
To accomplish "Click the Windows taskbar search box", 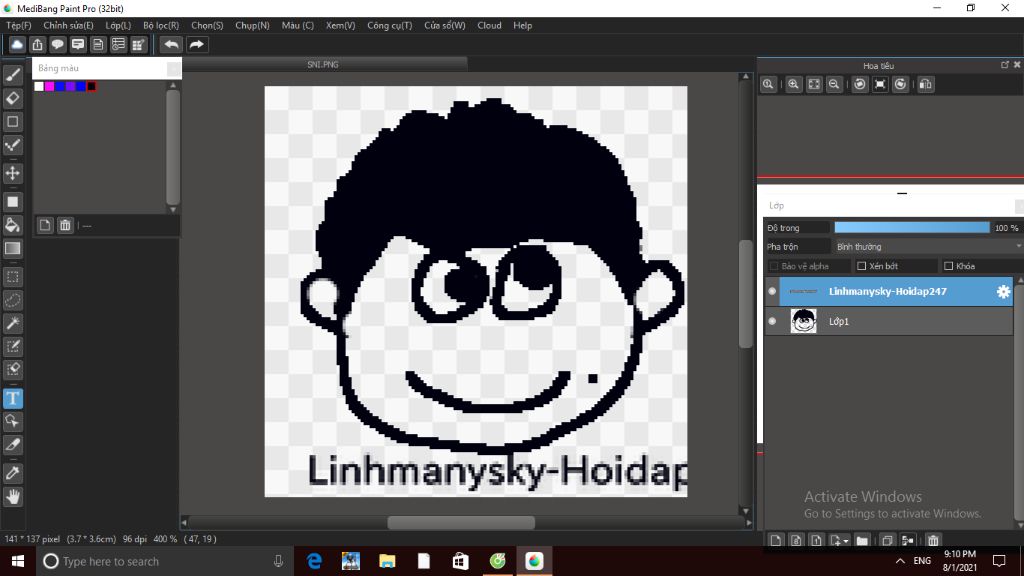I will click(165, 561).
